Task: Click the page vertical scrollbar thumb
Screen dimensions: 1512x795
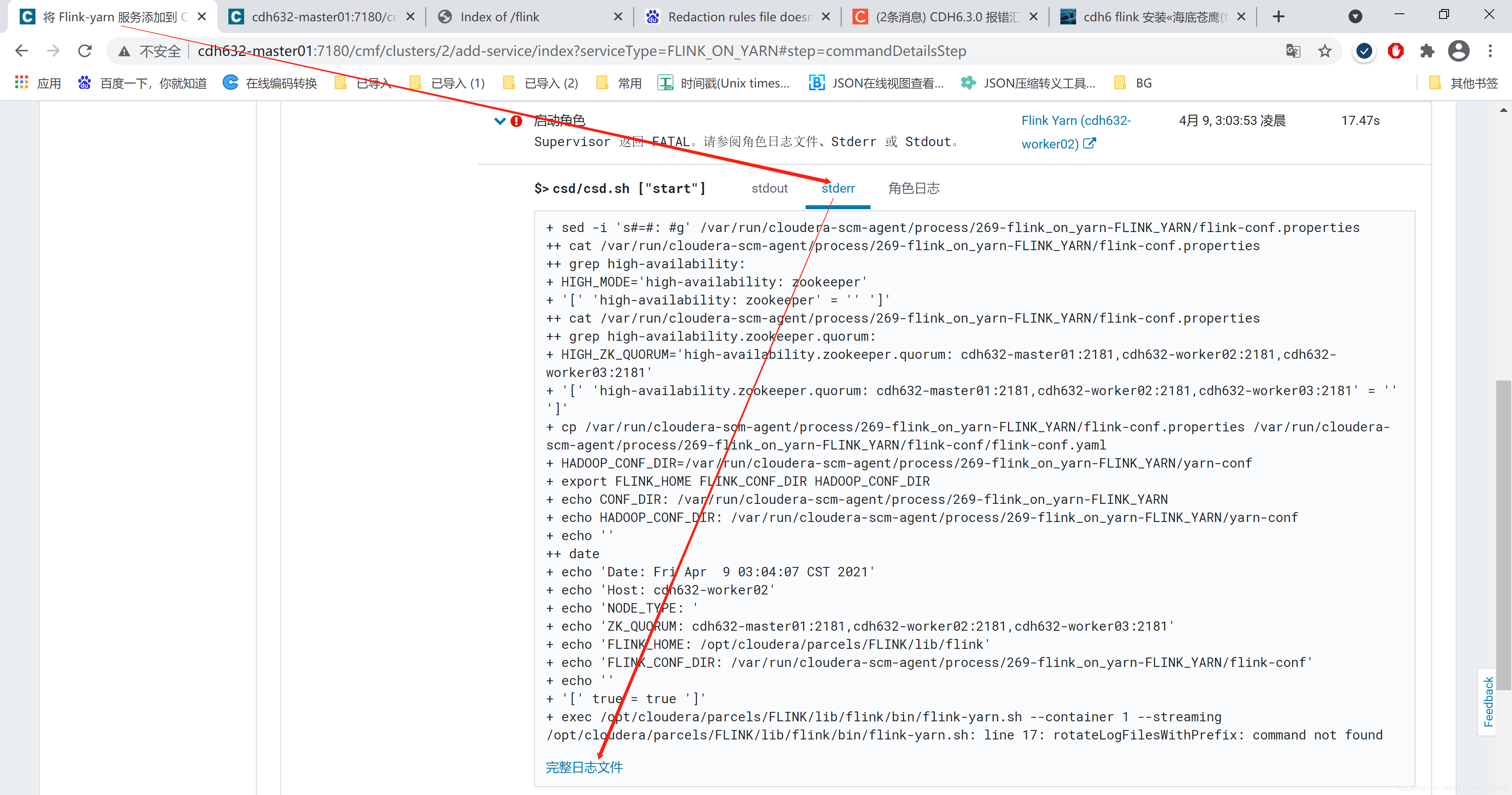Action: click(1503, 534)
